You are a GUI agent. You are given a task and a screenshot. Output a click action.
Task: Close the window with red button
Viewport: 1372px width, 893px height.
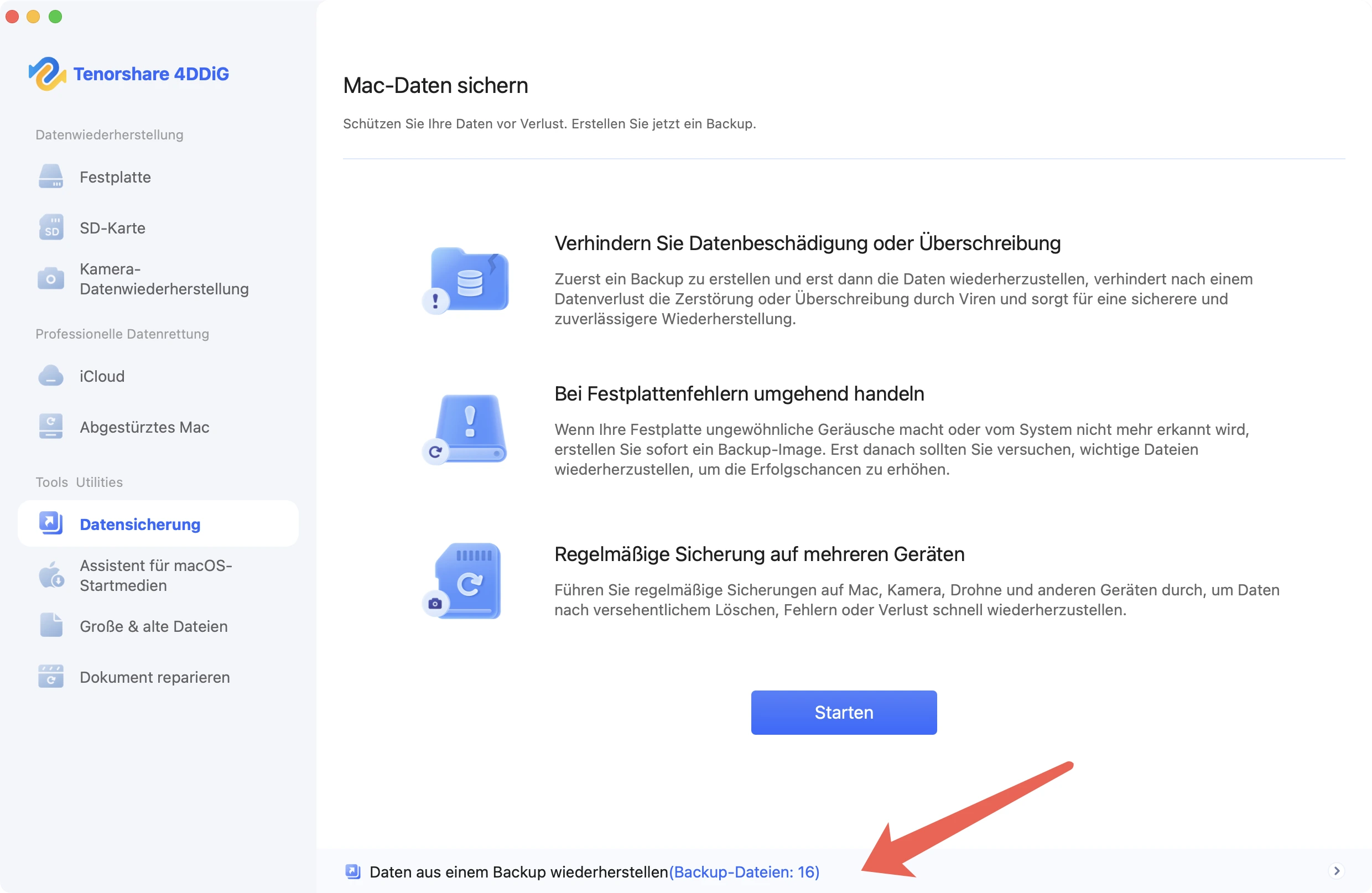(x=12, y=17)
